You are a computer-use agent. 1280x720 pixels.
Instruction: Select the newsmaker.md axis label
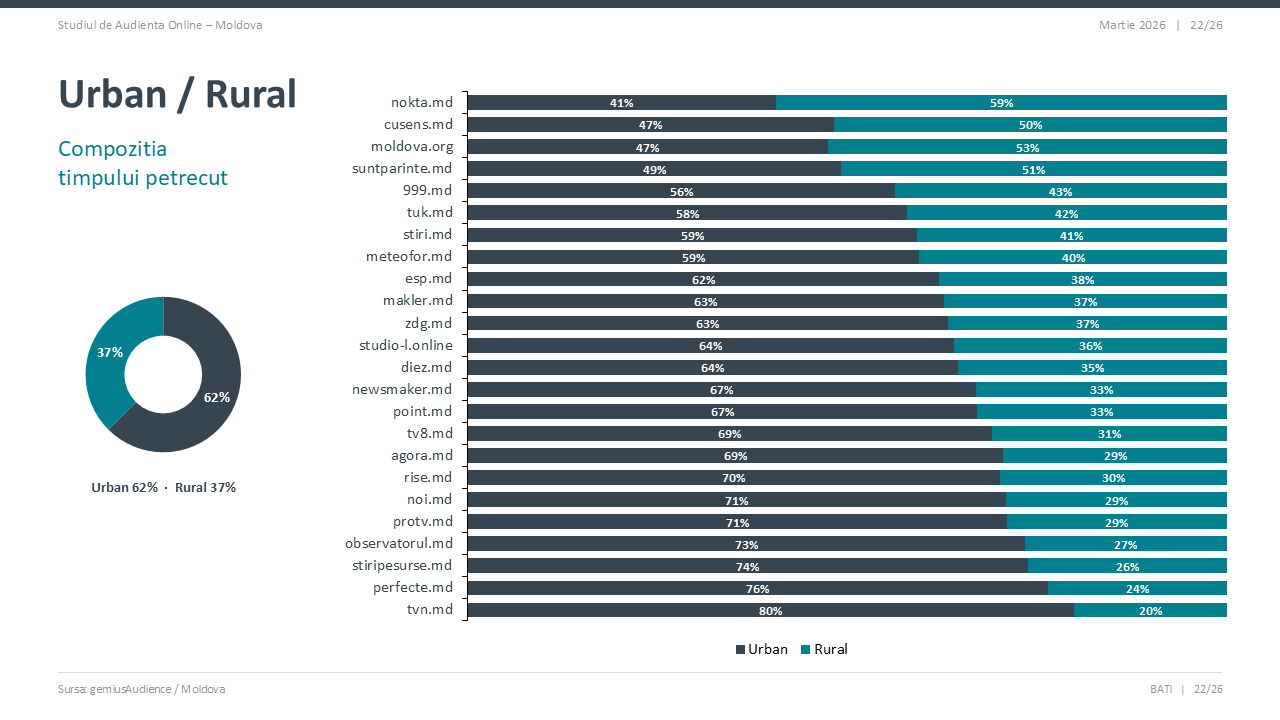tap(402, 389)
